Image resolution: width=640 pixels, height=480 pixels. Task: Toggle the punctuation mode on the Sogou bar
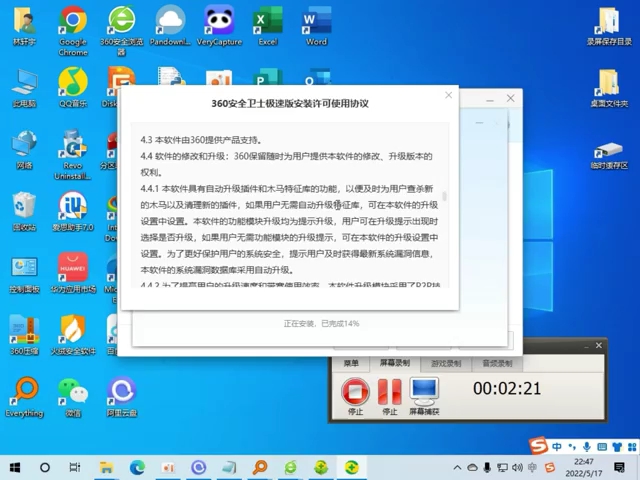pos(572,447)
